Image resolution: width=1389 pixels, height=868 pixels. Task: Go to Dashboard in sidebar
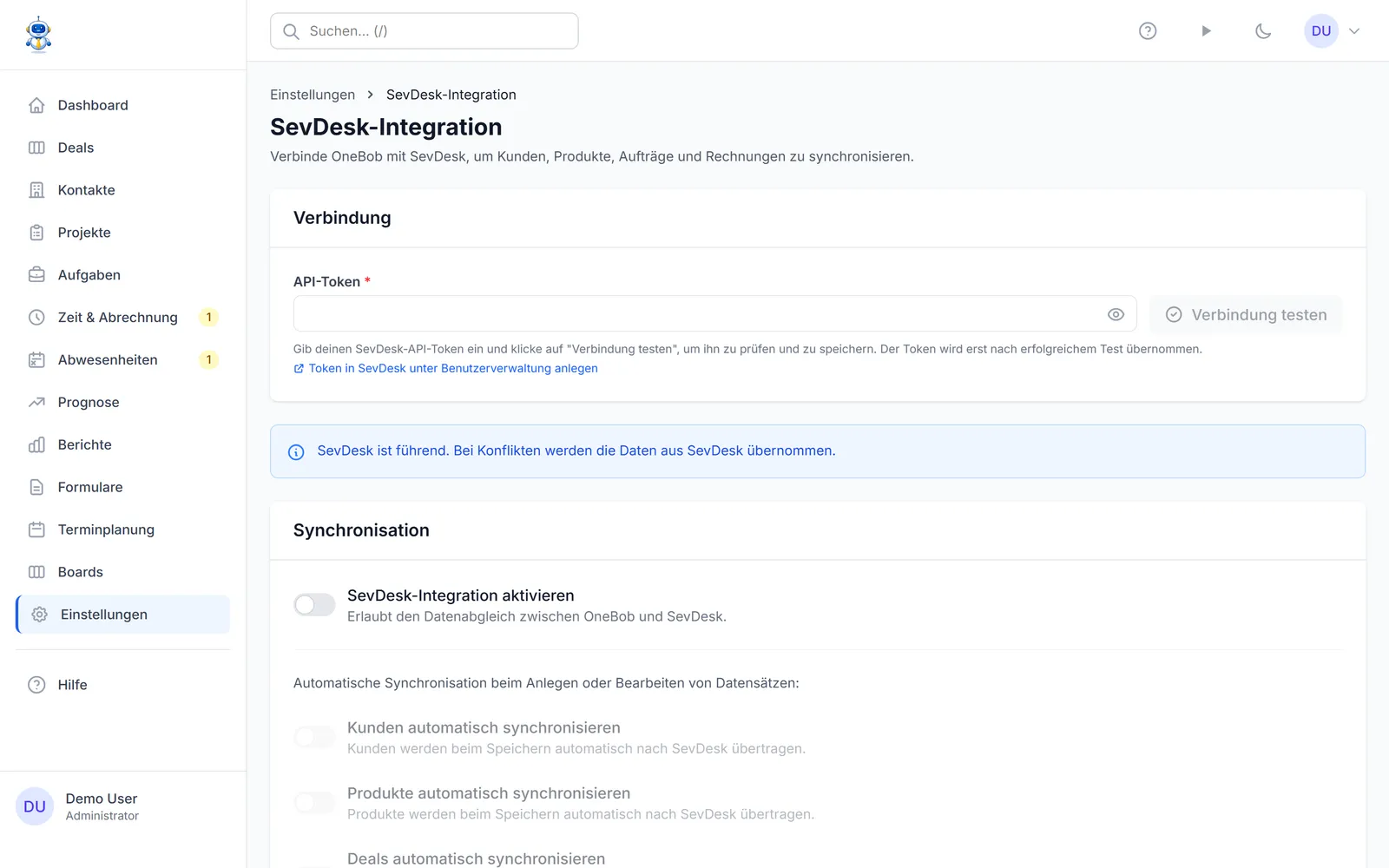tap(123, 105)
